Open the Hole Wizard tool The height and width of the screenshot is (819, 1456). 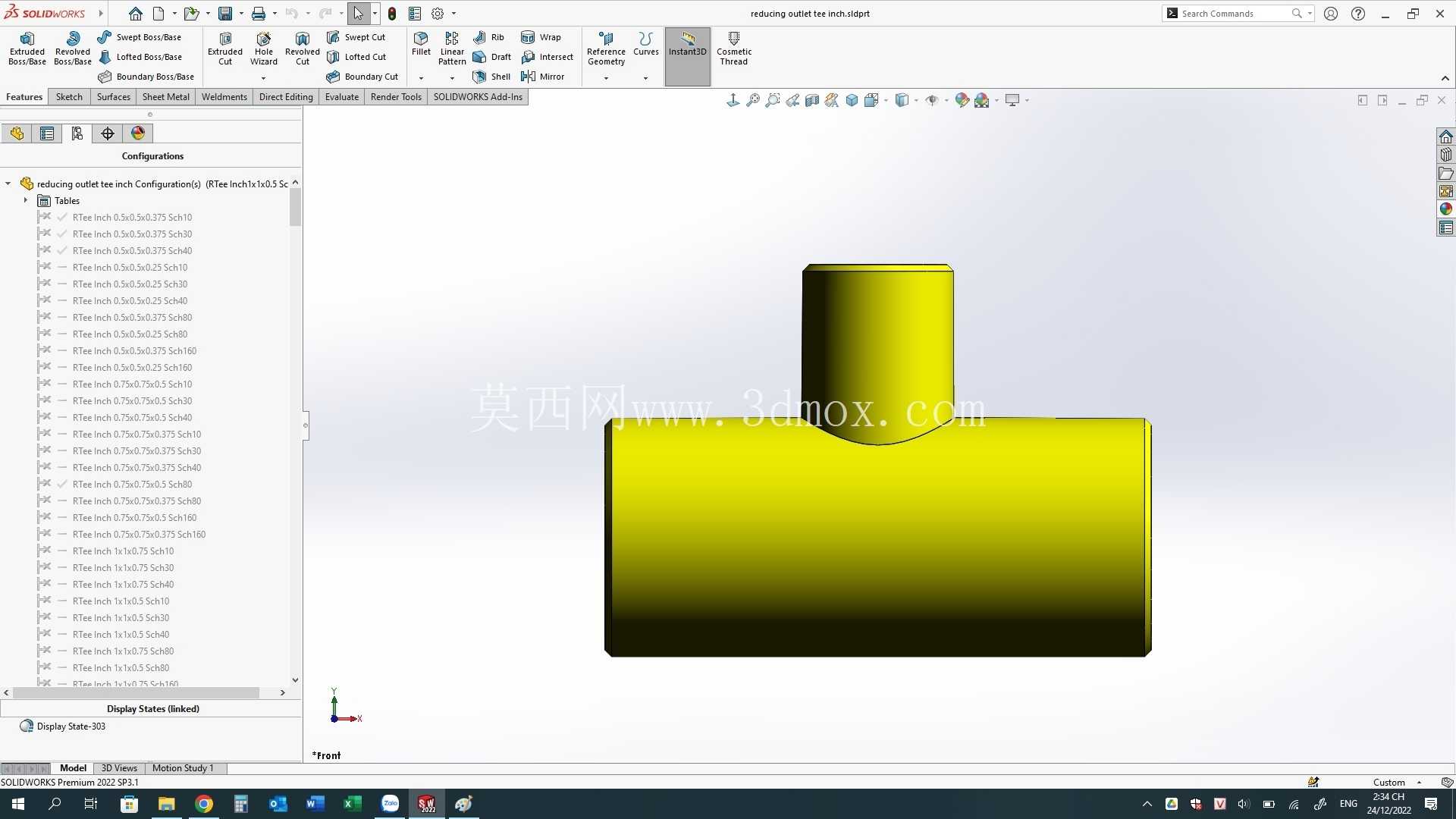pyautogui.click(x=264, y=49)
